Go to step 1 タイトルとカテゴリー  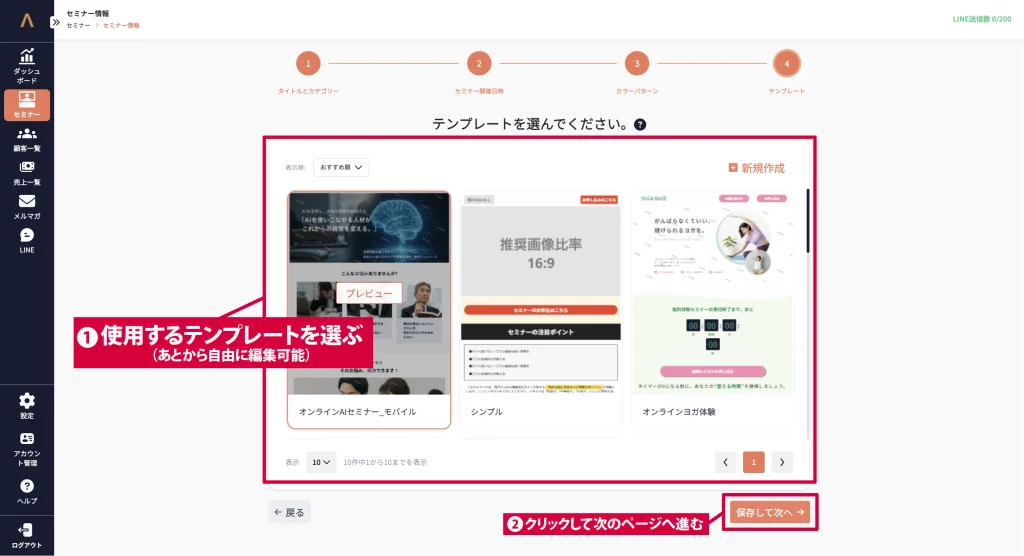(x=308, y=64)
